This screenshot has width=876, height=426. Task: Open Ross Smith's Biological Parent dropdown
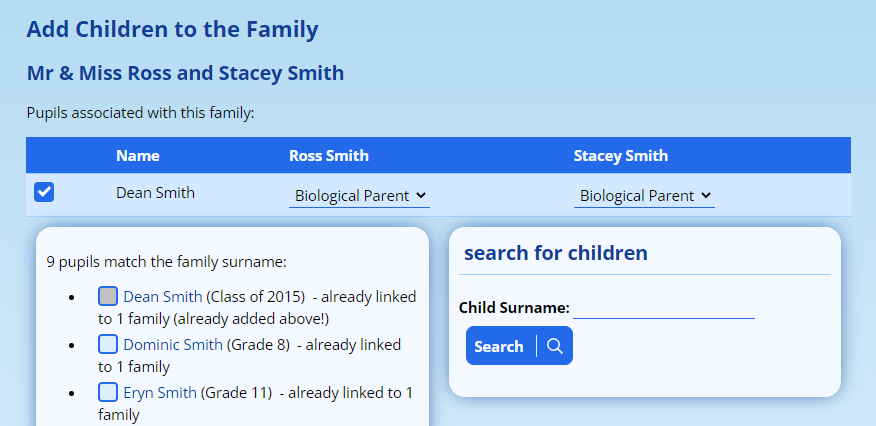[x=359, y=196]
